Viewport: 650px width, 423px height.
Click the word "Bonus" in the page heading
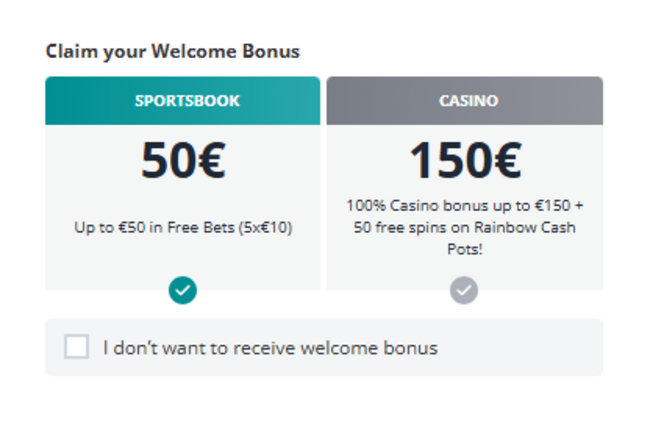(271, 51)
